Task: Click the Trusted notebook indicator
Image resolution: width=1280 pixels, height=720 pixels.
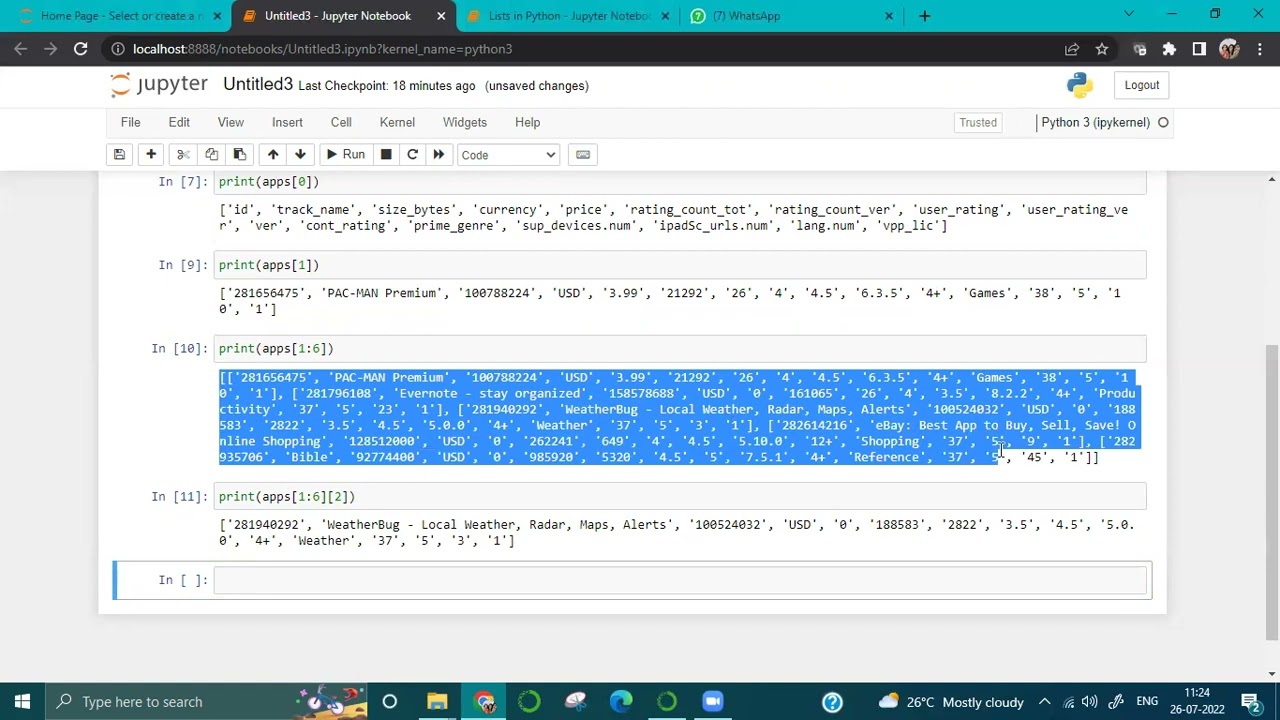Action: (978, 122)
